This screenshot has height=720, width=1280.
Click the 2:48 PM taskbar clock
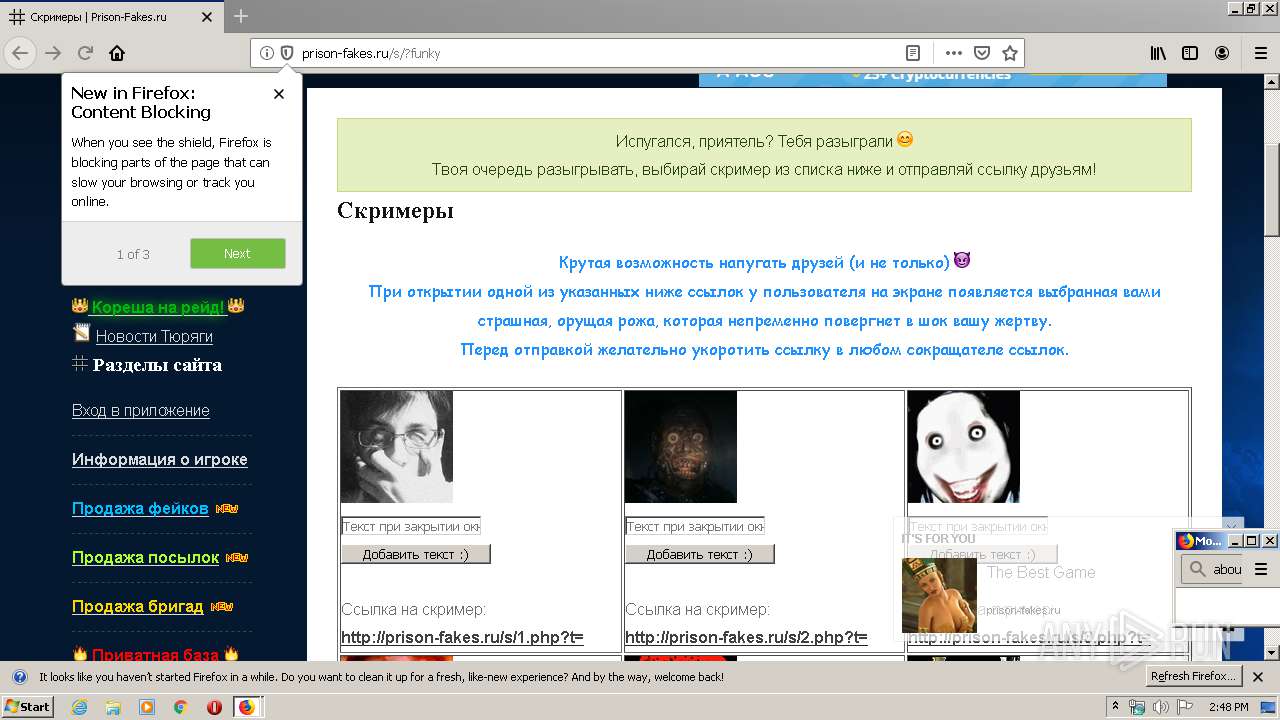1229,707
